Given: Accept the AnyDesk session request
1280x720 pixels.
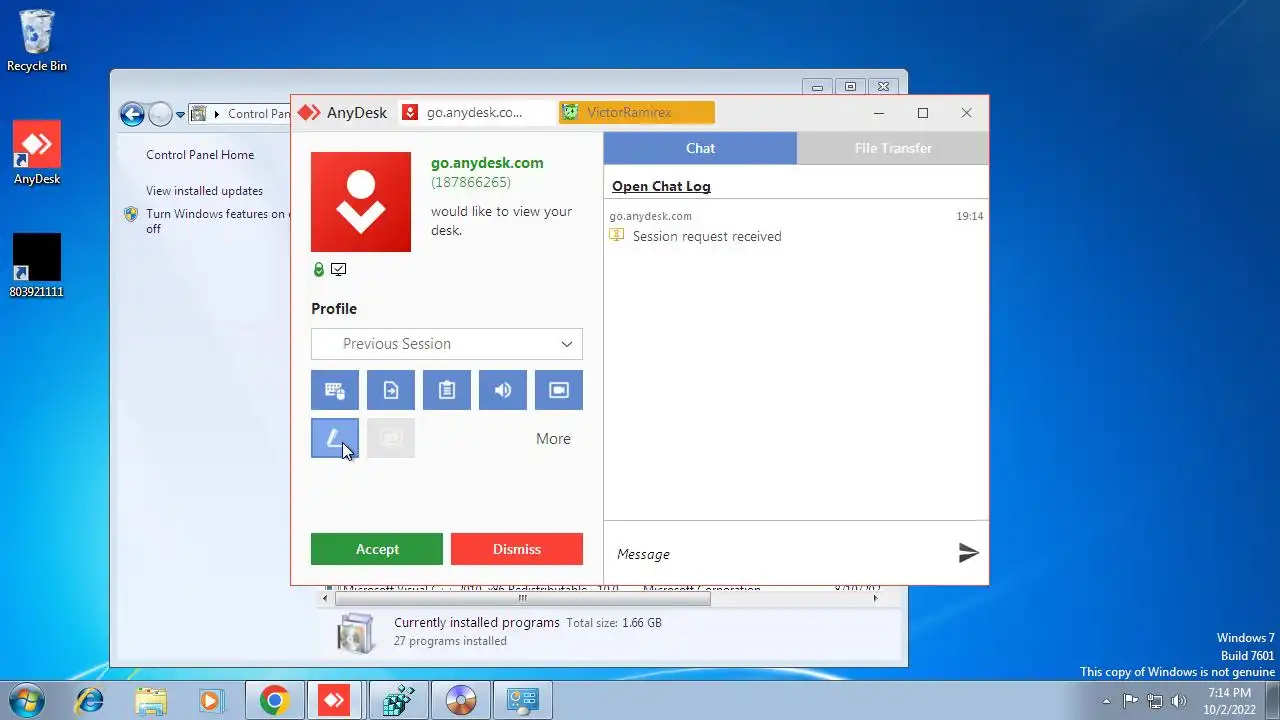Looking at the screenshot, I should point(377,549).
